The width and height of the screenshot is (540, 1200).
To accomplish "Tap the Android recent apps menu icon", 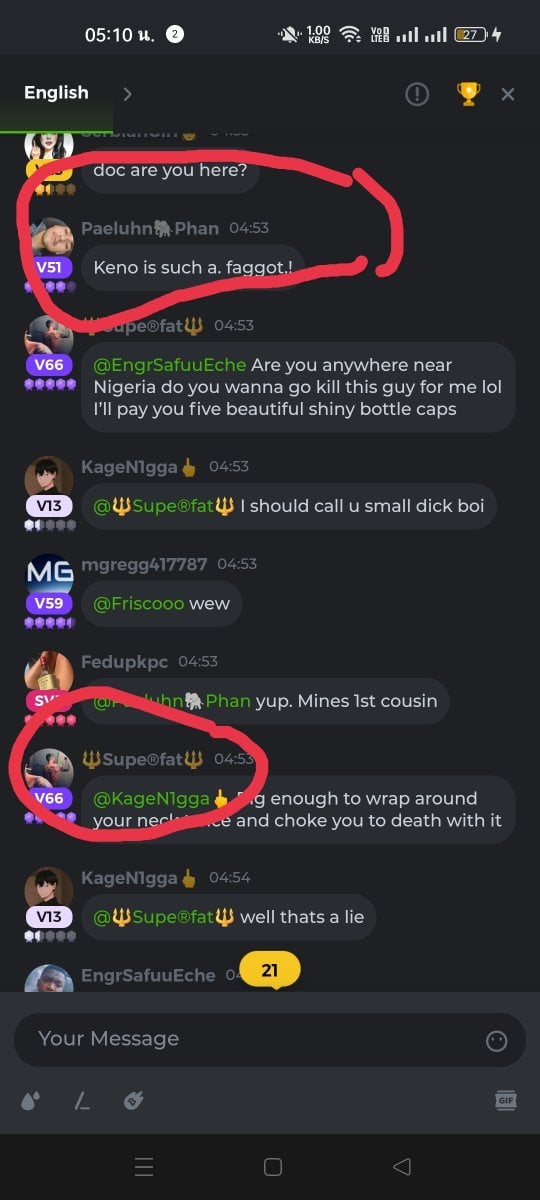I will pos(144,1166).
